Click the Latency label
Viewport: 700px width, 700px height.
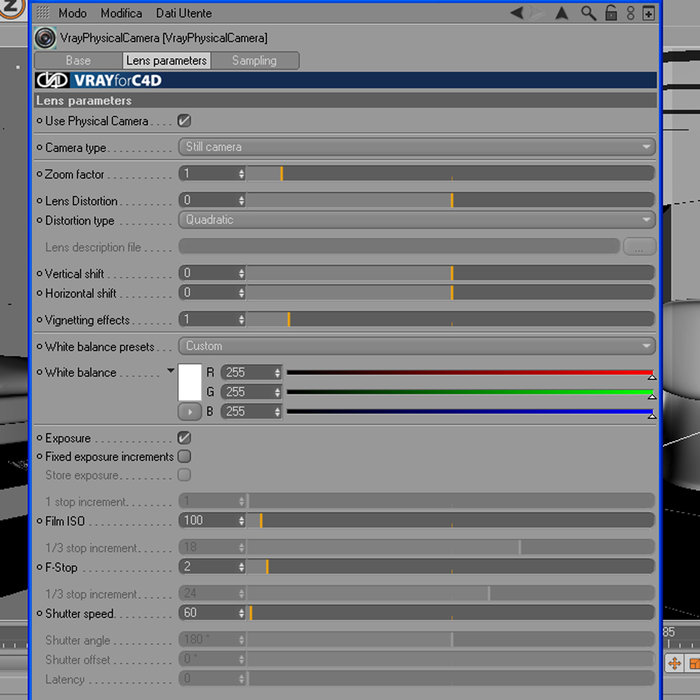(x=65, y=679)
